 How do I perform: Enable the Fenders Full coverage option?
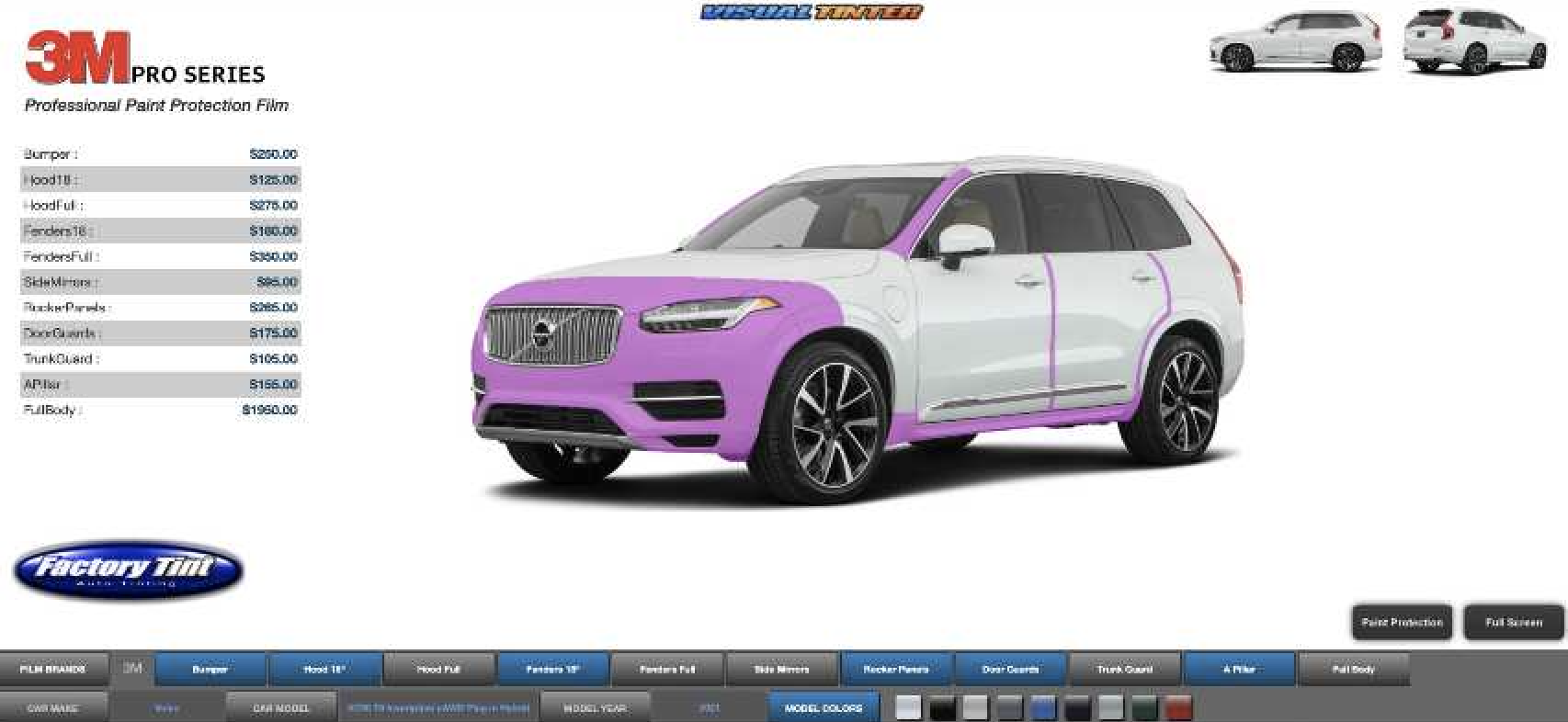(x=667, y=670)
